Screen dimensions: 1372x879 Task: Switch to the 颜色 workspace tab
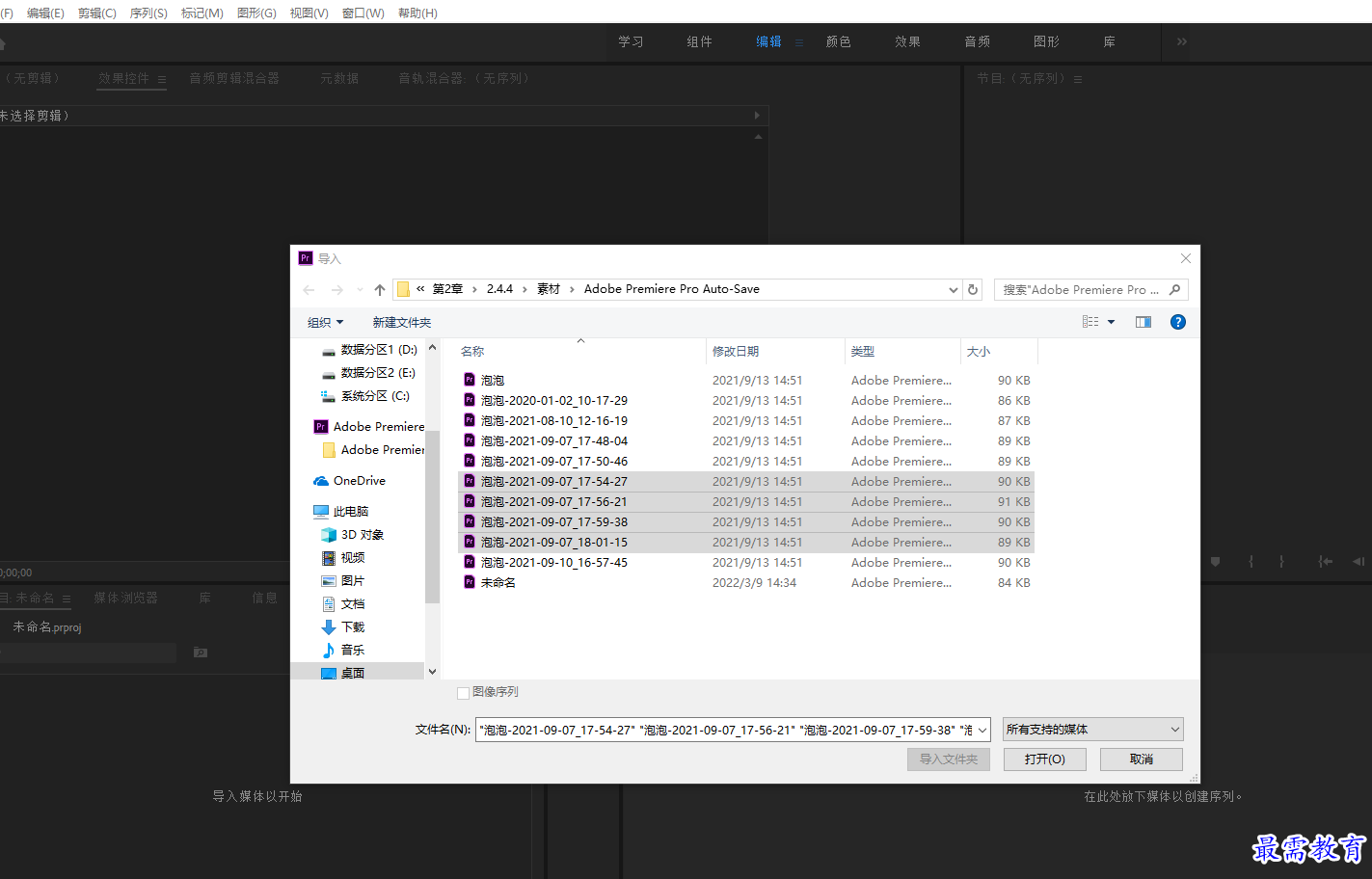point(839,41)
